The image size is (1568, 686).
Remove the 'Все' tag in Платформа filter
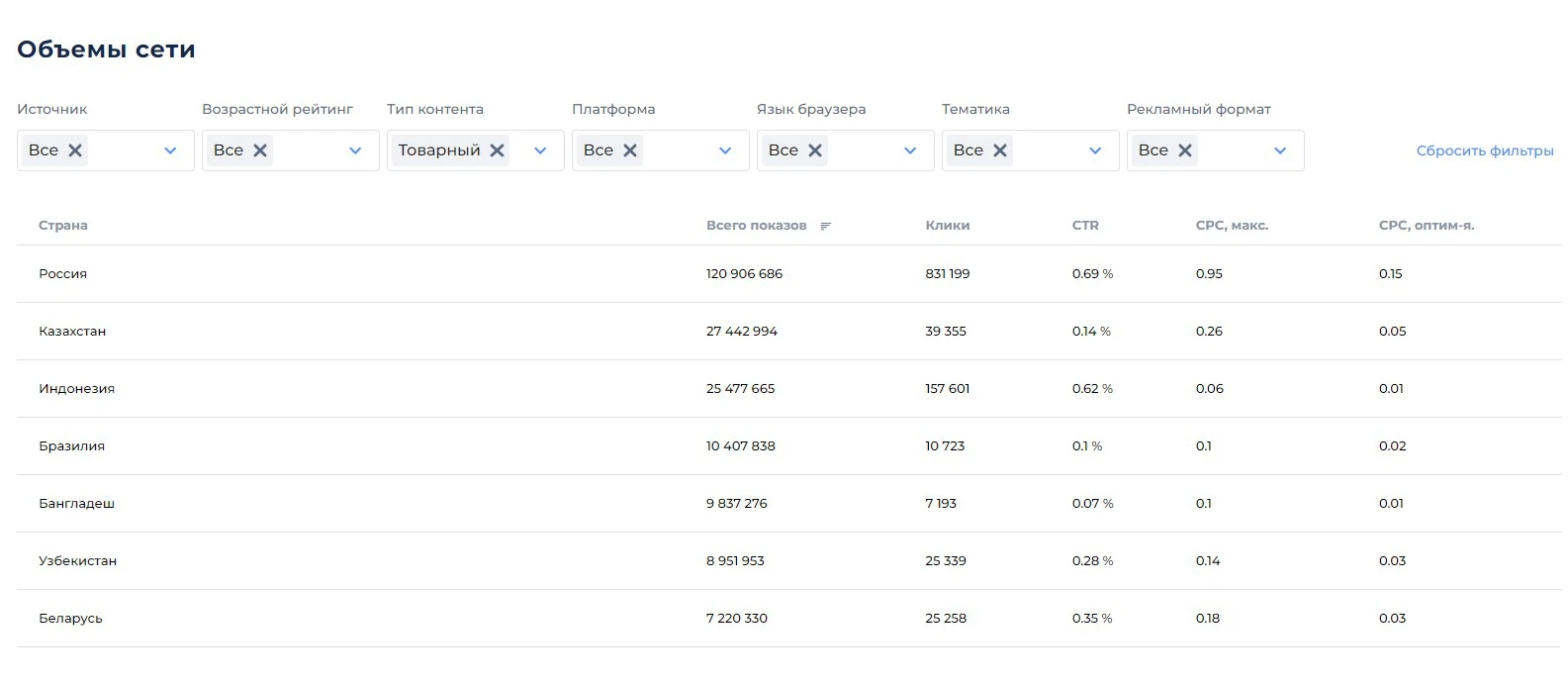point(630,150)
